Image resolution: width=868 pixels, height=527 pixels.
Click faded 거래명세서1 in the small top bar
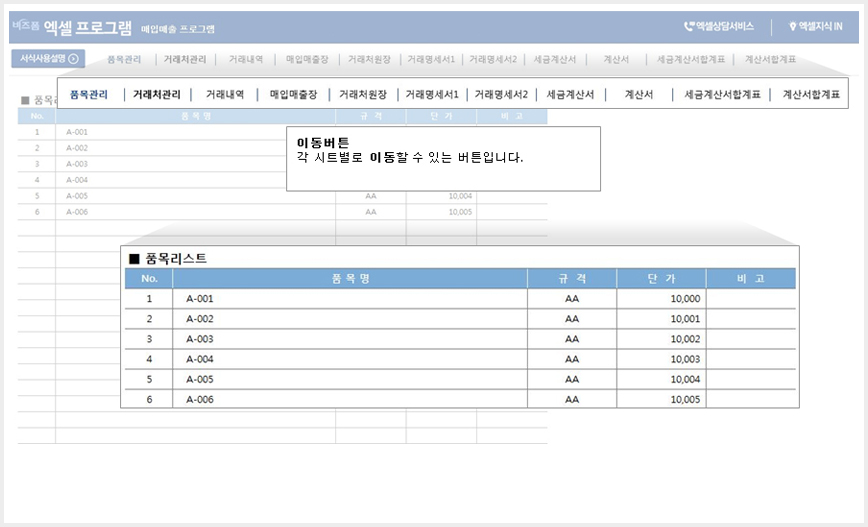point(431,59)
